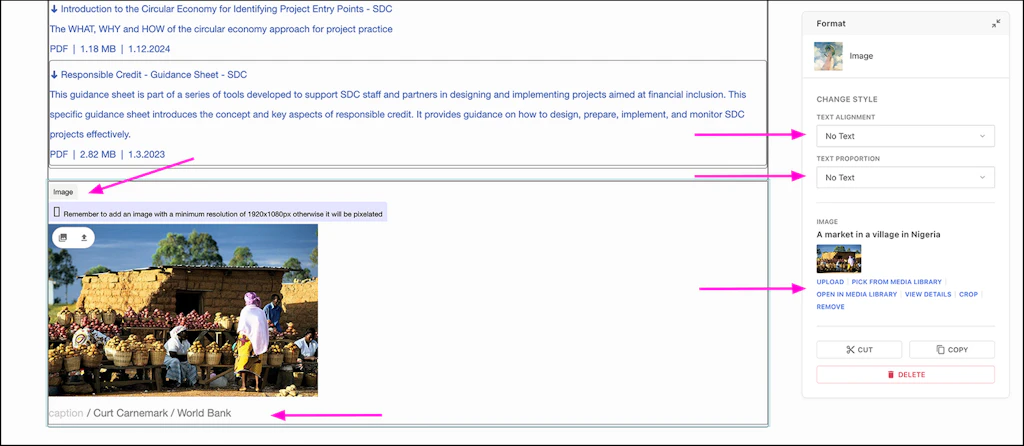Click the download arrow before Responsible Credit
Image resolution: width=1024 pixels, height=446 pixels.
pyautogui.click(x=54, y=74)
